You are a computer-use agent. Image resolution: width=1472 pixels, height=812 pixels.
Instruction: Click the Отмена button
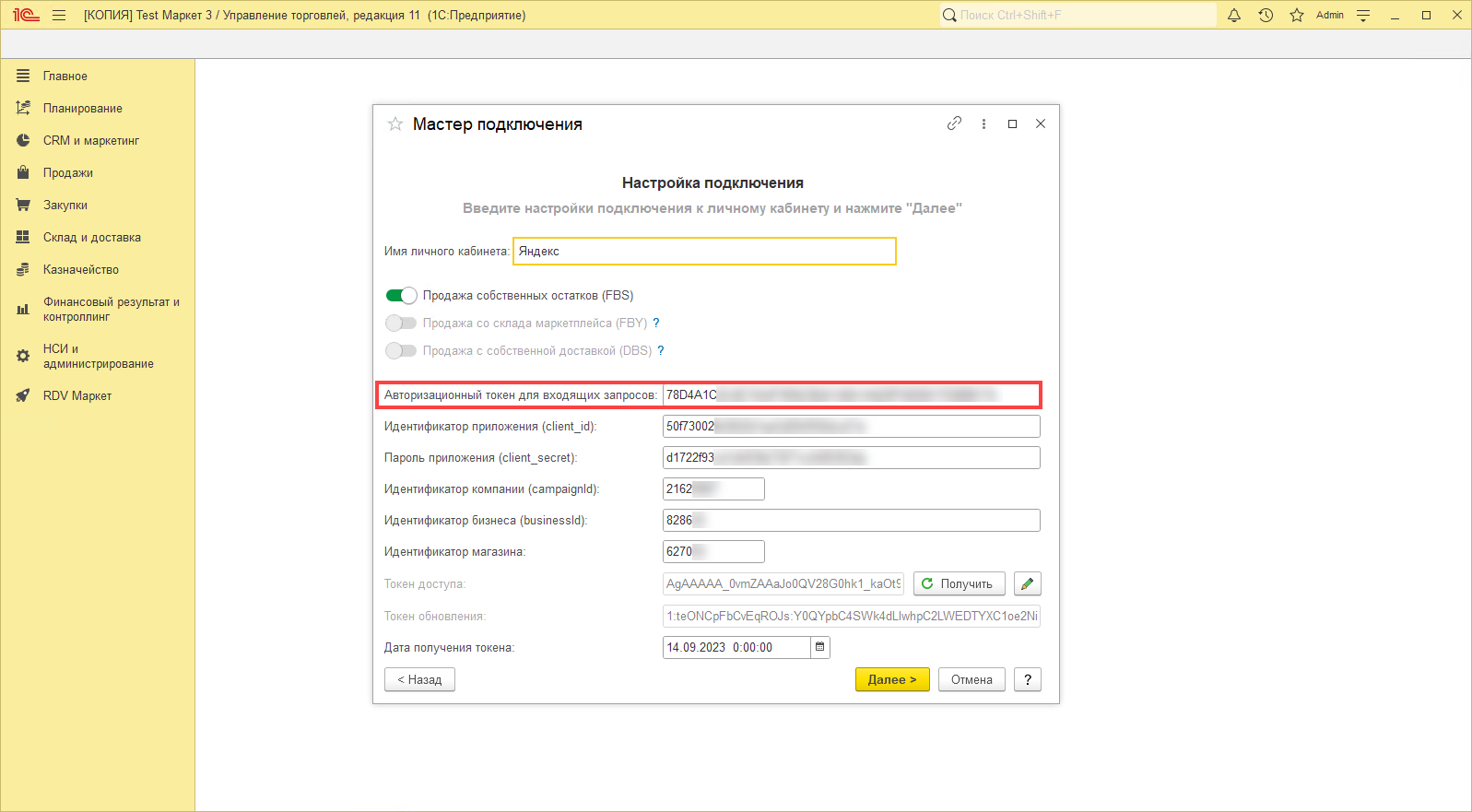click(x=972, y=679)
